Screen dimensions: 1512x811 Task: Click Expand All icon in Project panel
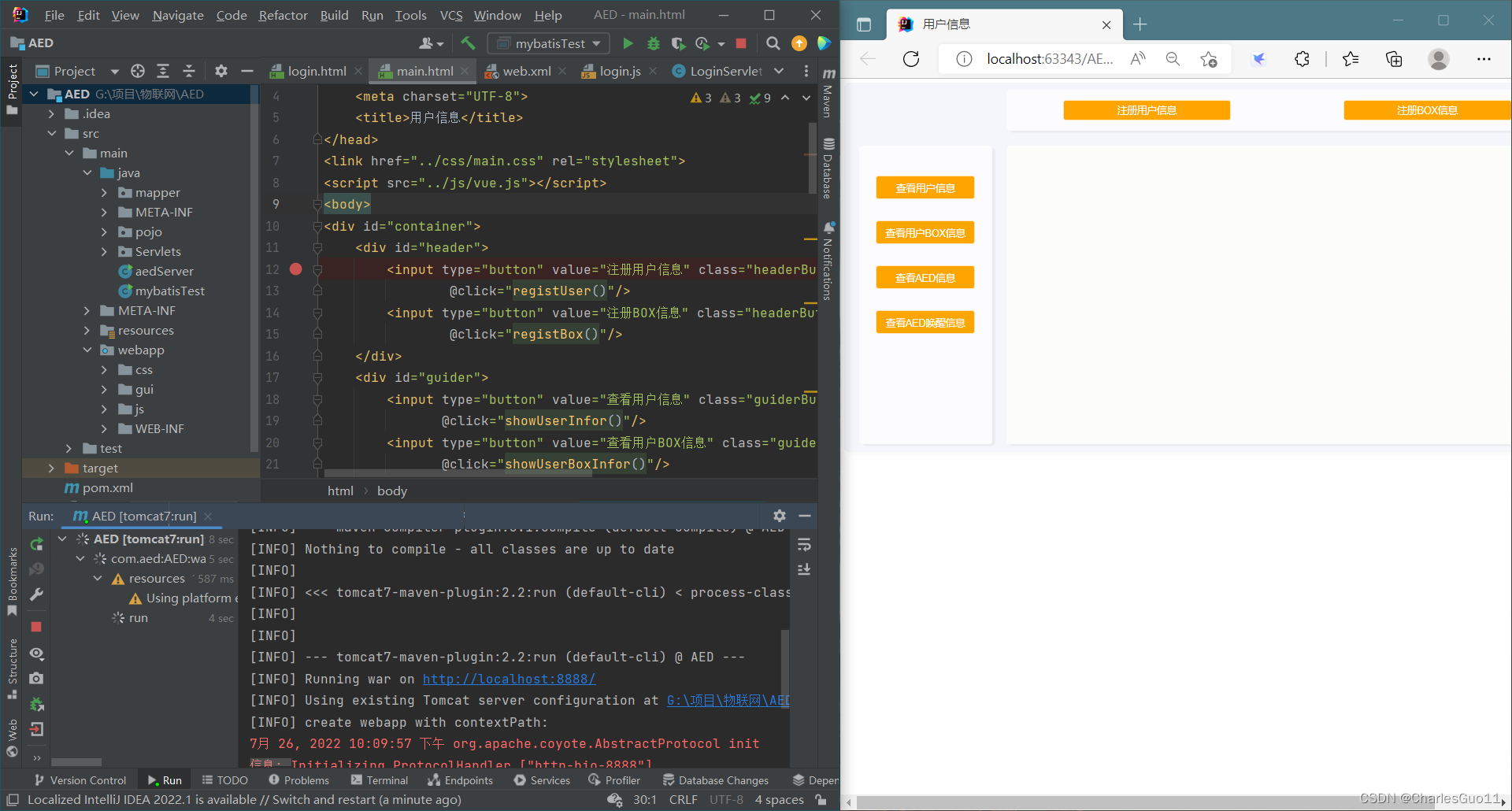click(x=163, y=71)
